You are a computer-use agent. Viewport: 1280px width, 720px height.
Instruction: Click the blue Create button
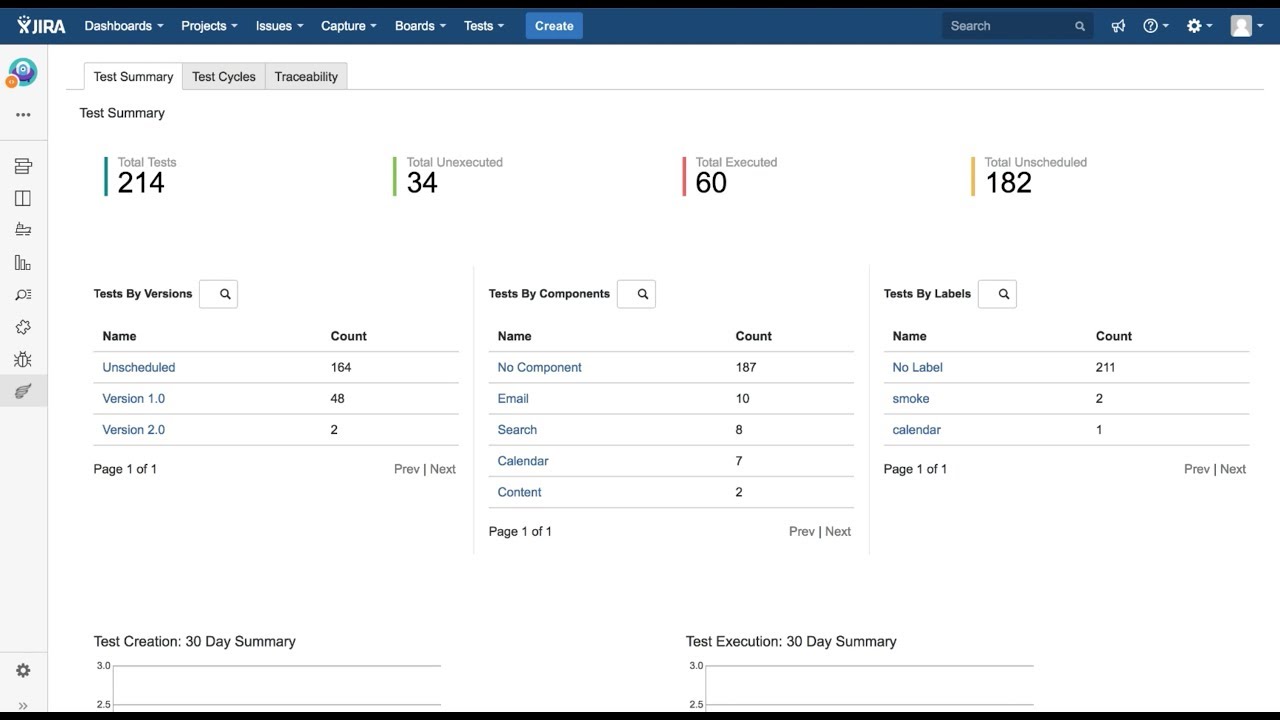[554, 26]
